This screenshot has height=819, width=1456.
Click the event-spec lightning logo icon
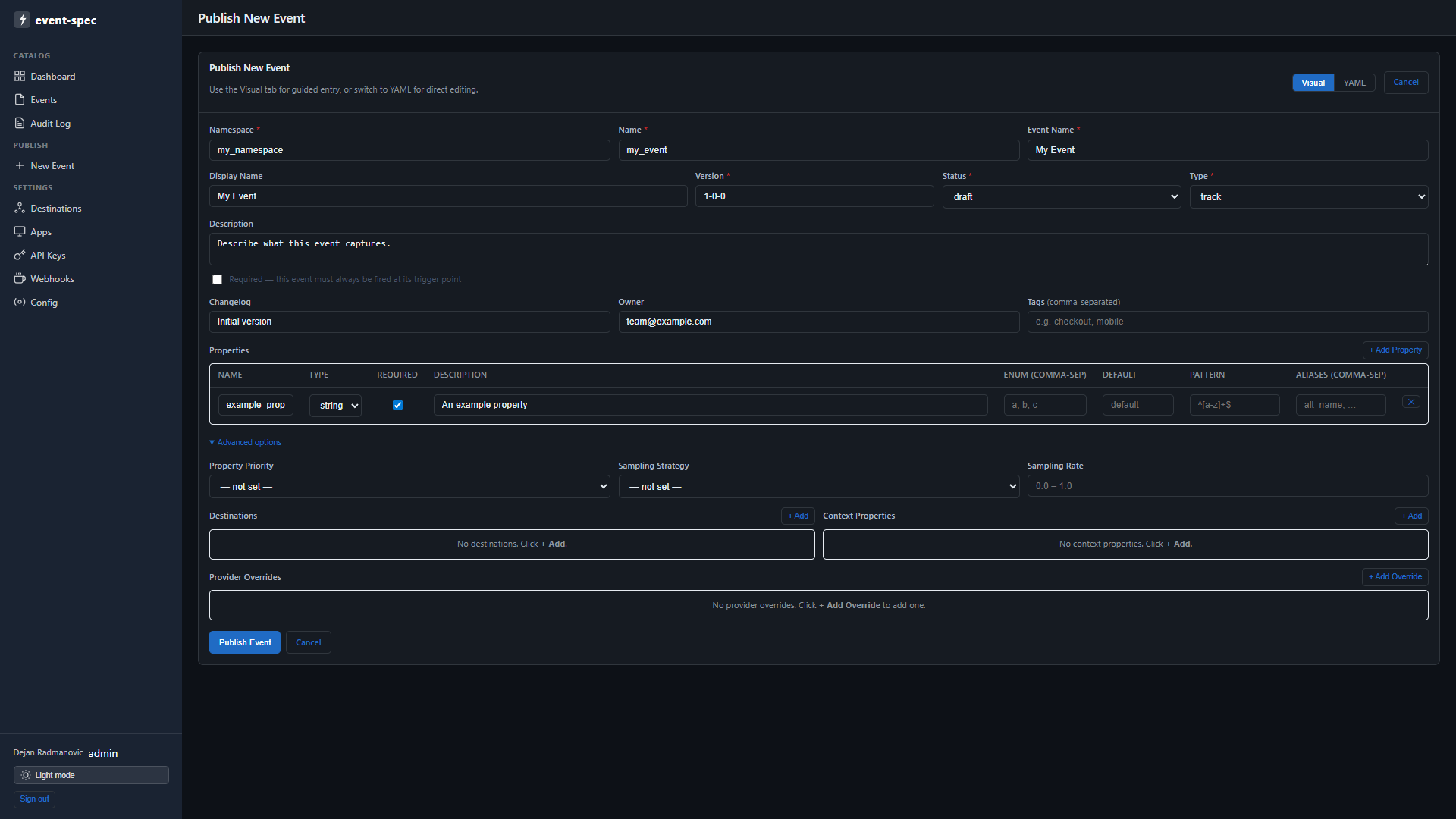click(22, 20)
